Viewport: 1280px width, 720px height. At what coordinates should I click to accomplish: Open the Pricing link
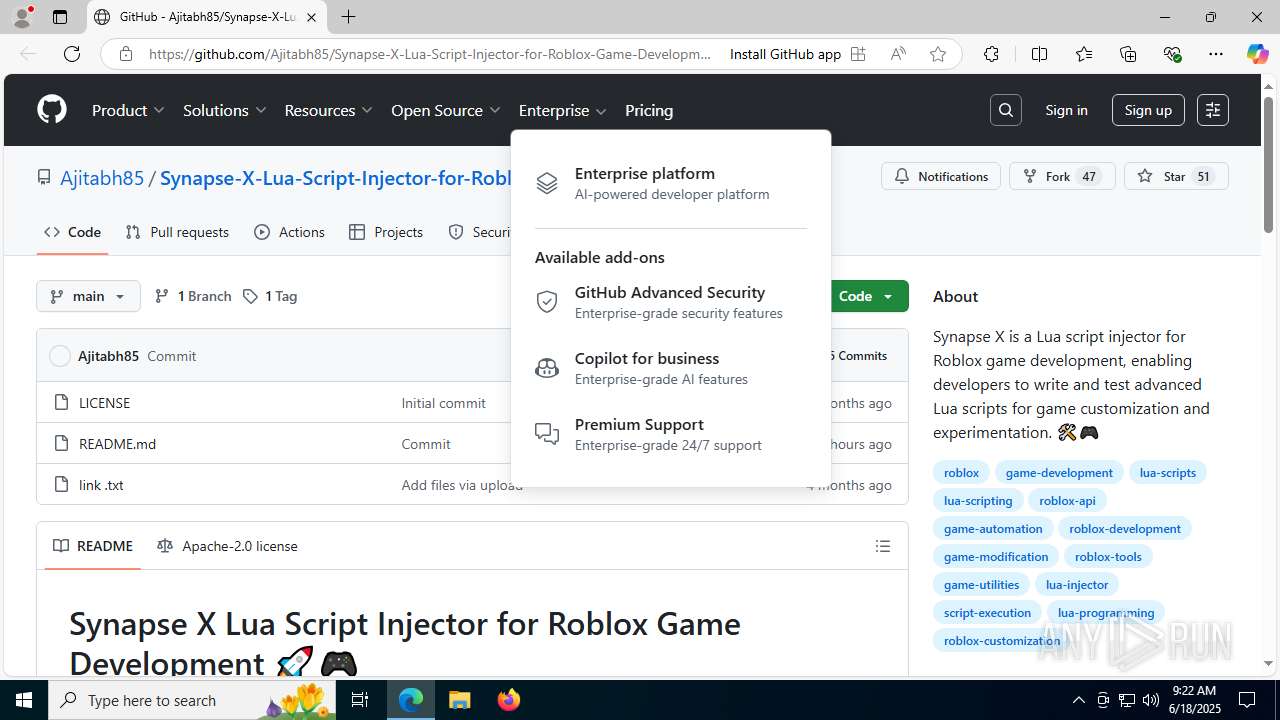coord(649,110)
